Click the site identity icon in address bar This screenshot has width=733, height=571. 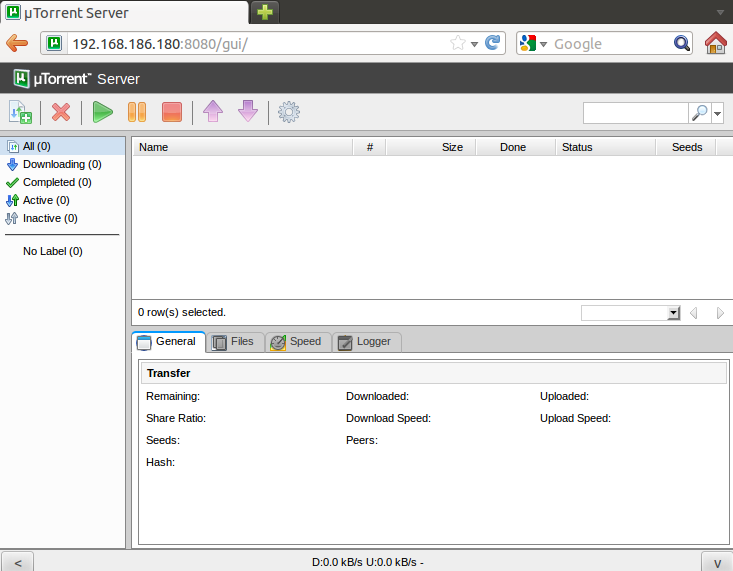click(x=54, y=43)
